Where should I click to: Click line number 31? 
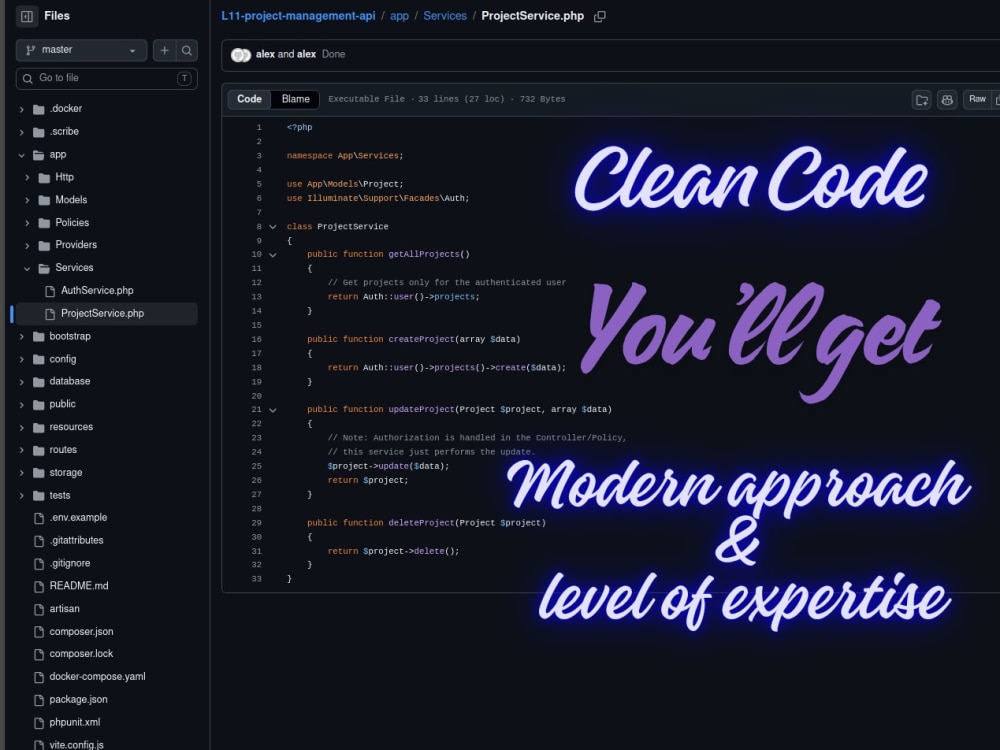[x=256, y=551]
